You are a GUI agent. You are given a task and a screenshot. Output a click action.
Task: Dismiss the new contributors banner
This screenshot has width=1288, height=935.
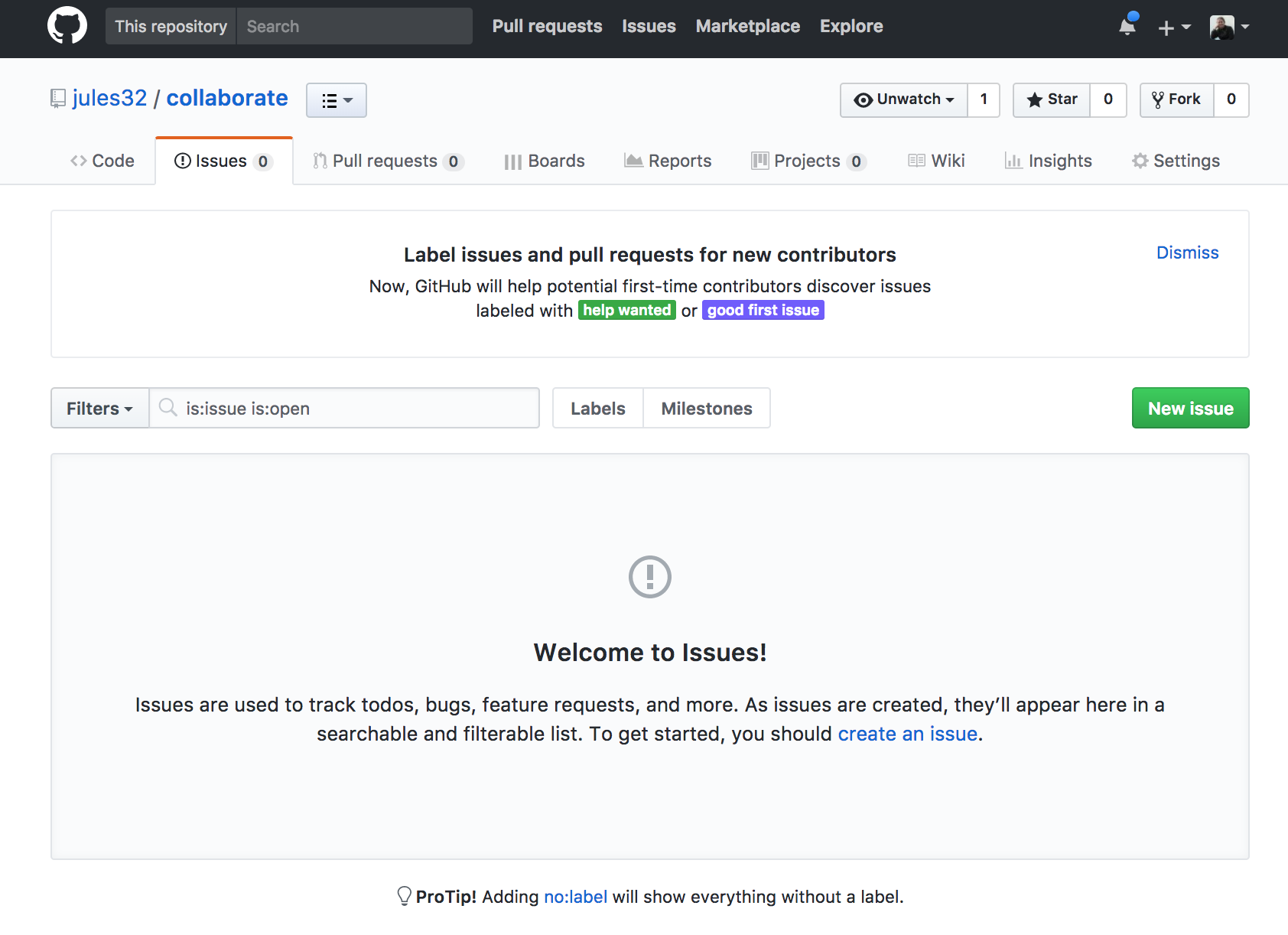tap(1187, 252)
